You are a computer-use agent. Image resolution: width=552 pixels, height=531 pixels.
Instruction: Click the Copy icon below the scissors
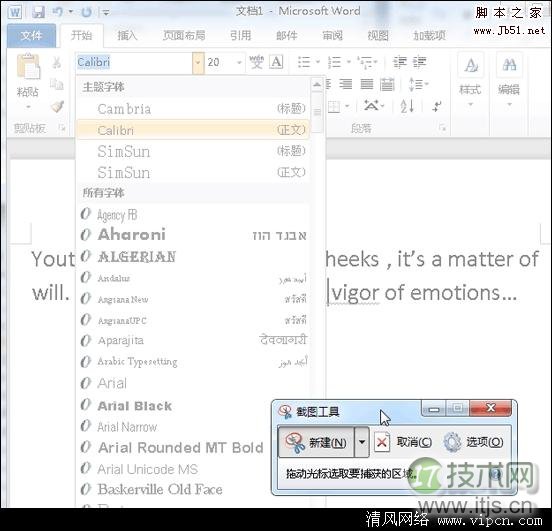point(56,84)
